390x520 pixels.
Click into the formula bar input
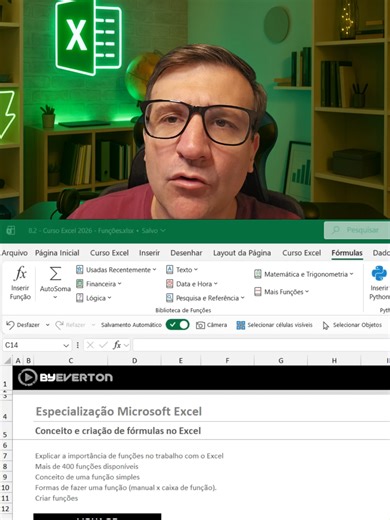tap(261, 345)
